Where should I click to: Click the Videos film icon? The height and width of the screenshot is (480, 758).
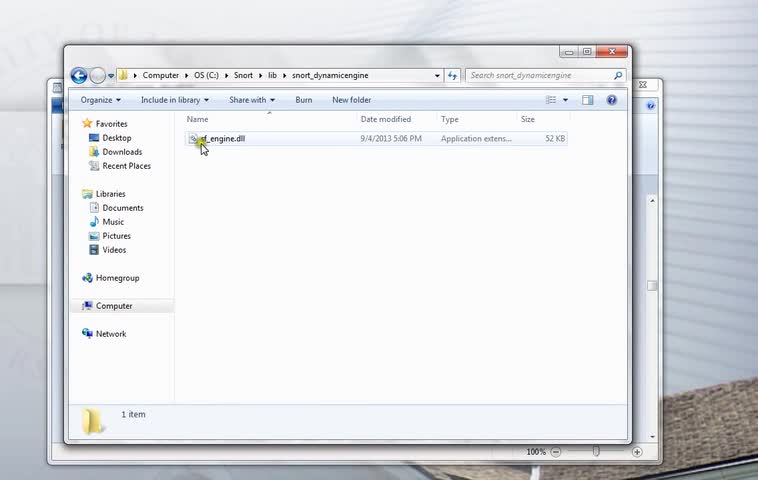coord(94,250)
